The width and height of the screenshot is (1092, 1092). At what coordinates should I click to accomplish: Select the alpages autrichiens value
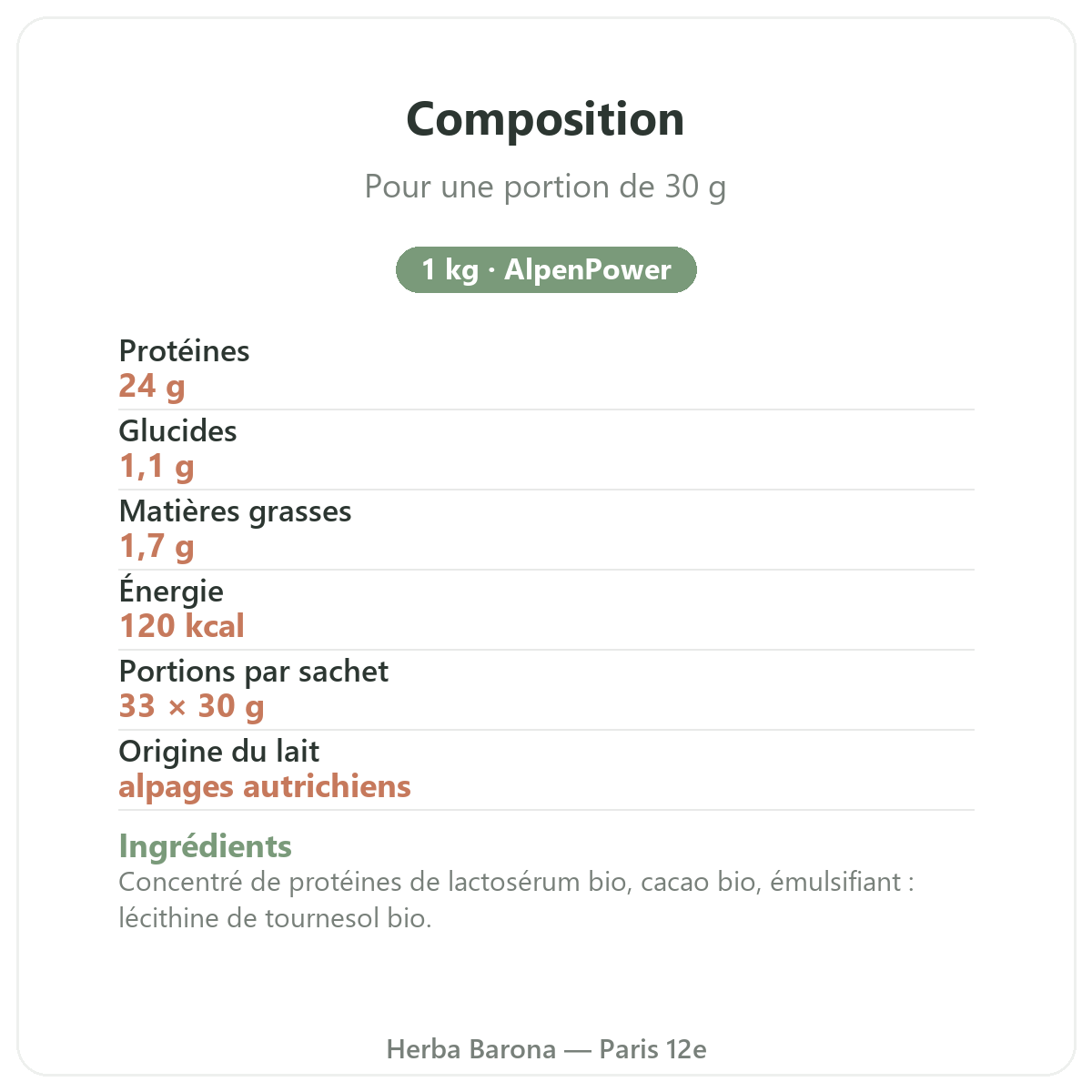point(265,786)
